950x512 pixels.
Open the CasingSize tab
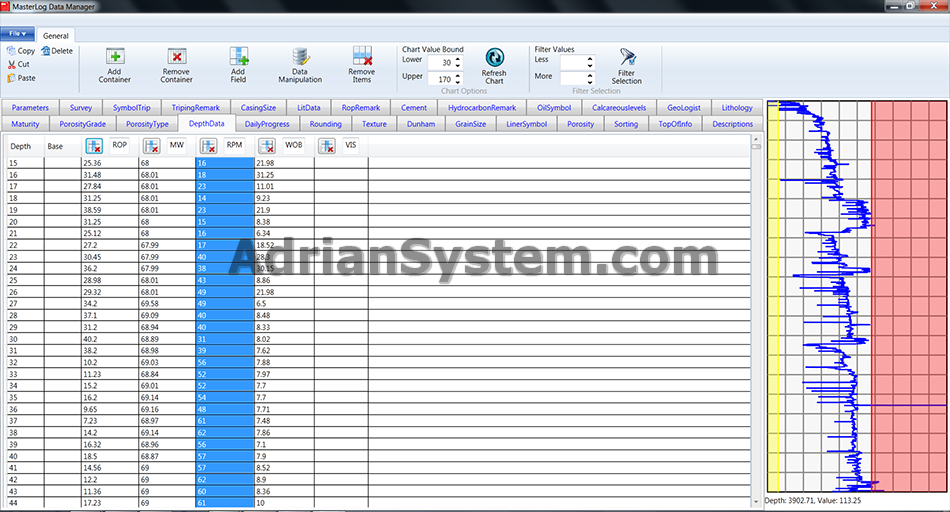tap(259, 108)
